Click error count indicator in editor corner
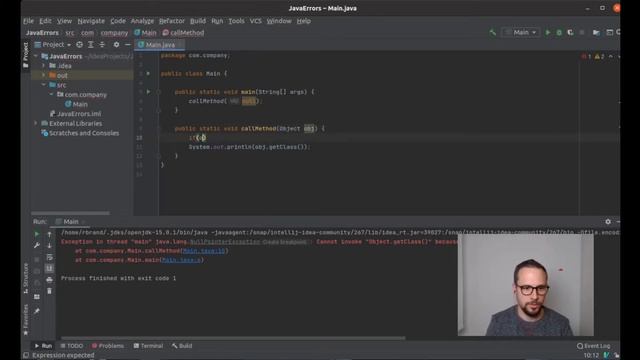 pyautogui.click(x=586, y=56)
